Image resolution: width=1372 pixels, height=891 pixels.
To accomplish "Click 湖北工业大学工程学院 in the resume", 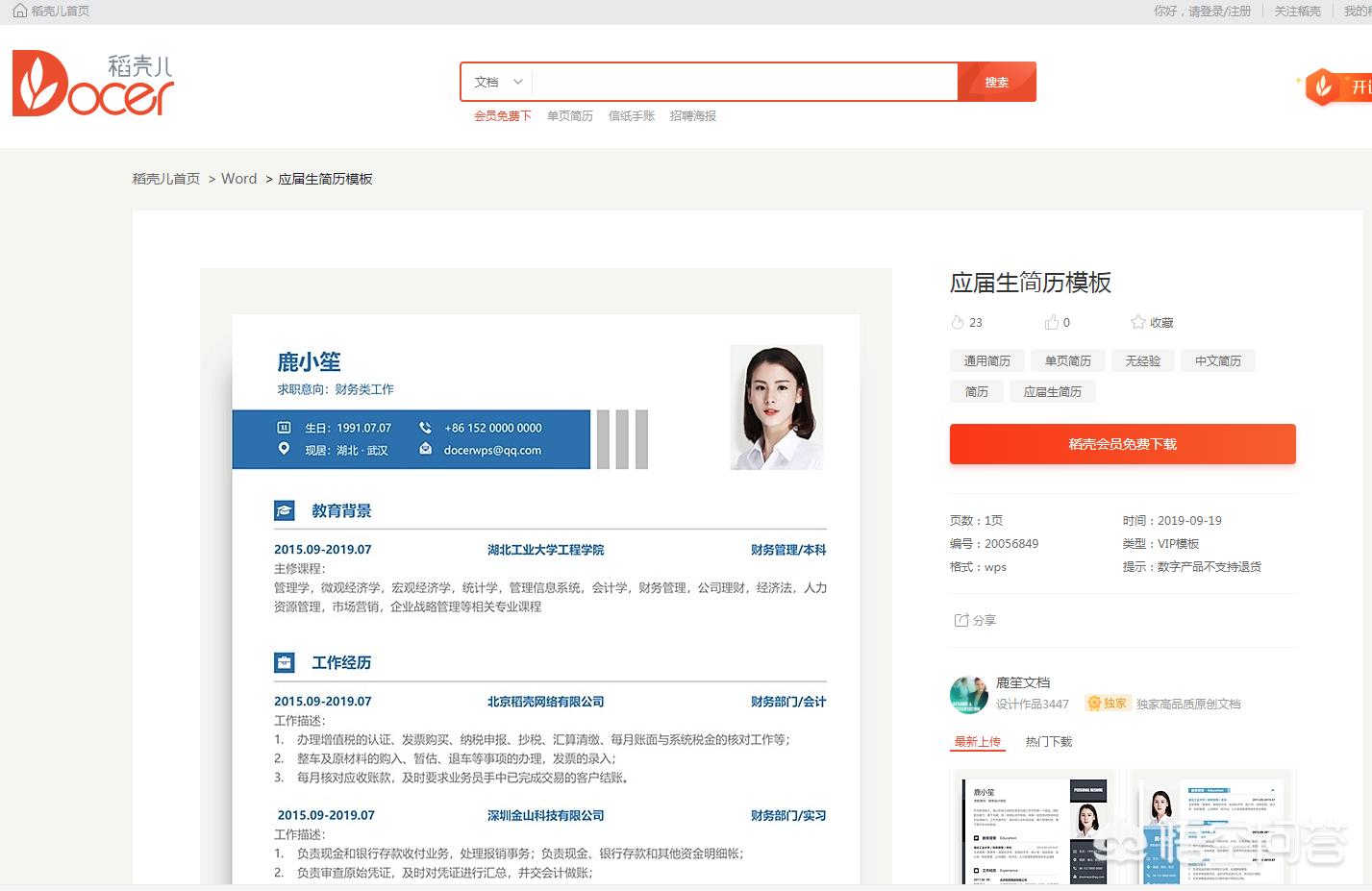I will (546, 550).
